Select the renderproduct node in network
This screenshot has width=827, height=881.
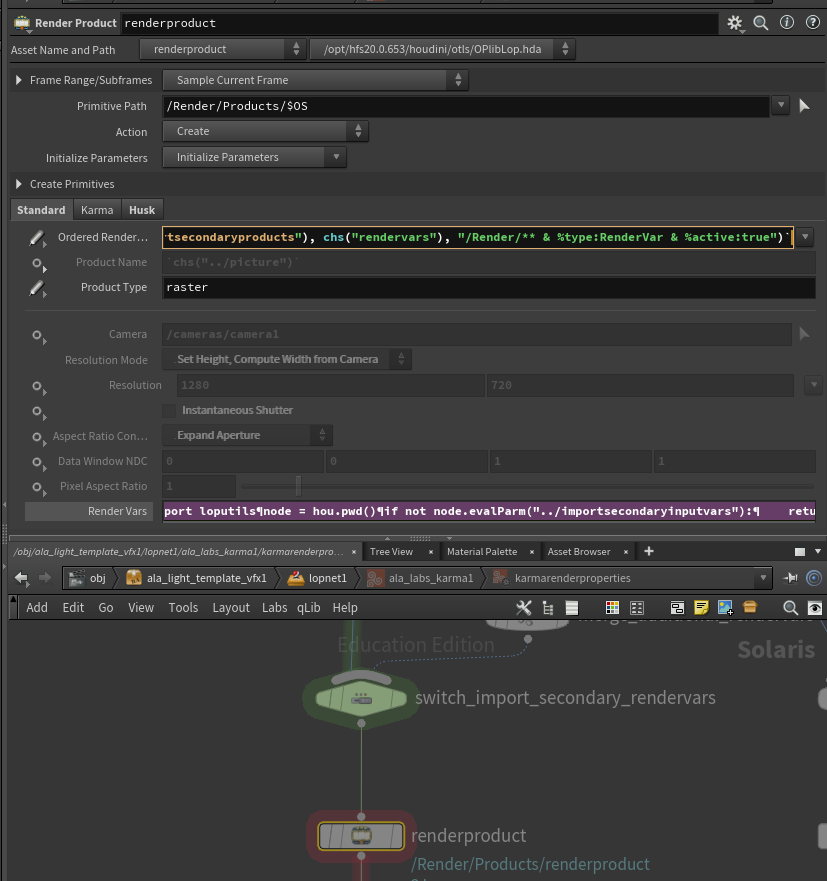coord(361,836)
